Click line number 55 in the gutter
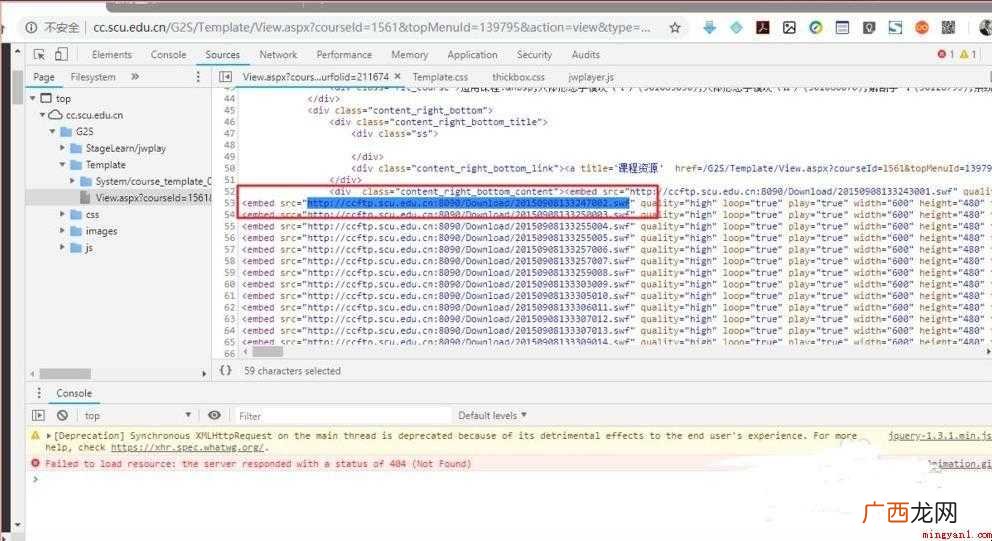The width and height of the screenshot is (992, 541). tap(229, 226)
